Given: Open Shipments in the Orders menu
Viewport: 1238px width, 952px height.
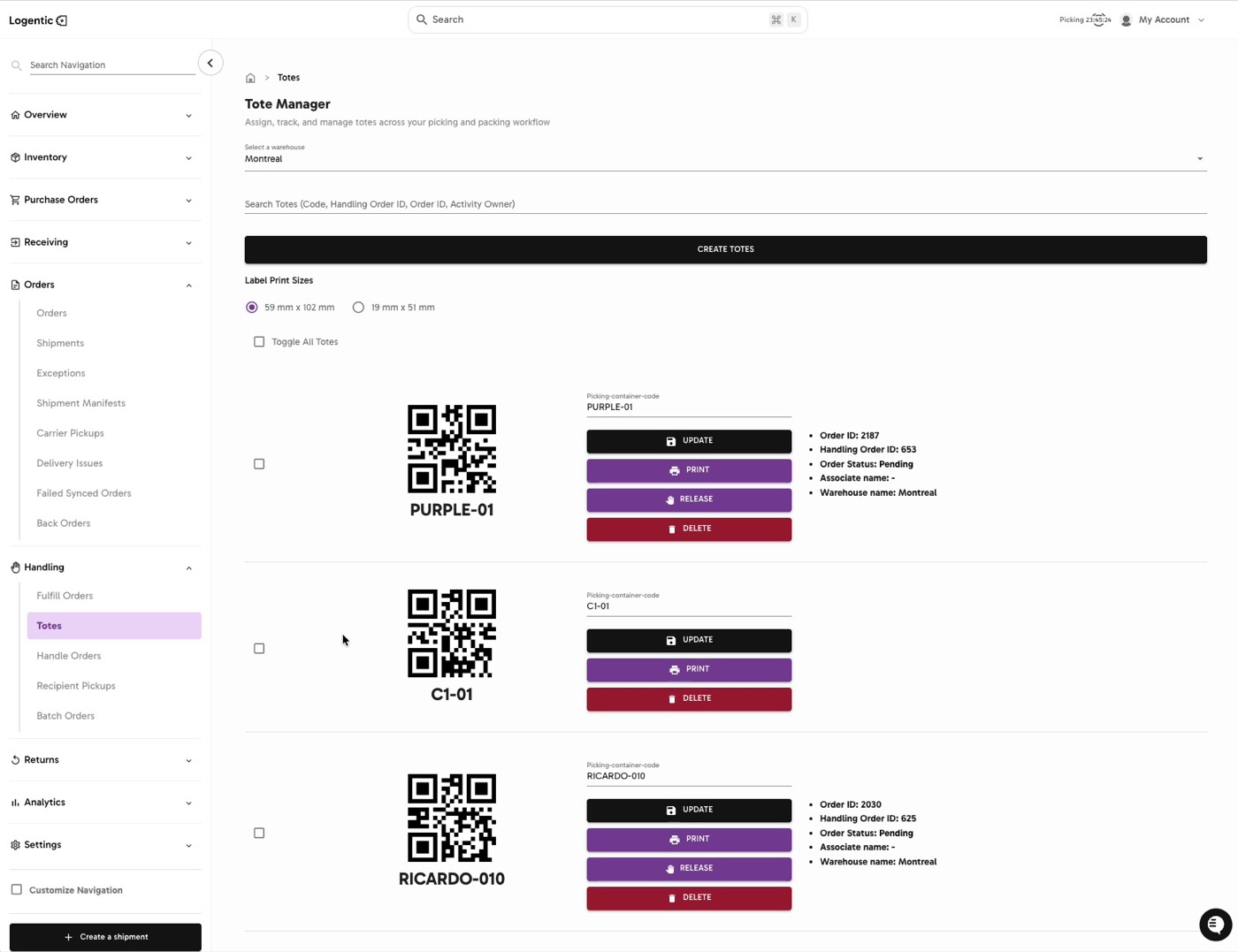Looking at the screenshot, I should 60,343.
